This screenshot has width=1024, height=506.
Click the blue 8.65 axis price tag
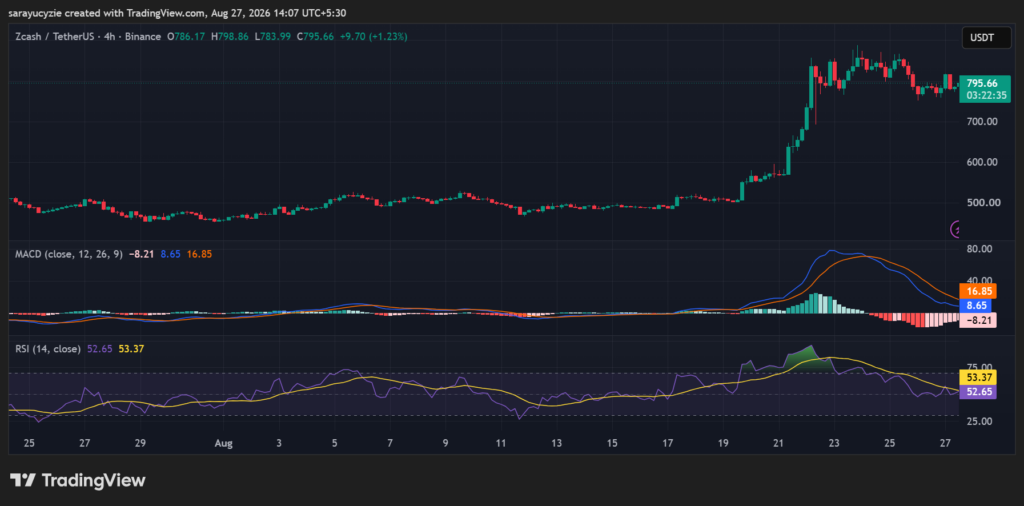point(976,305)
